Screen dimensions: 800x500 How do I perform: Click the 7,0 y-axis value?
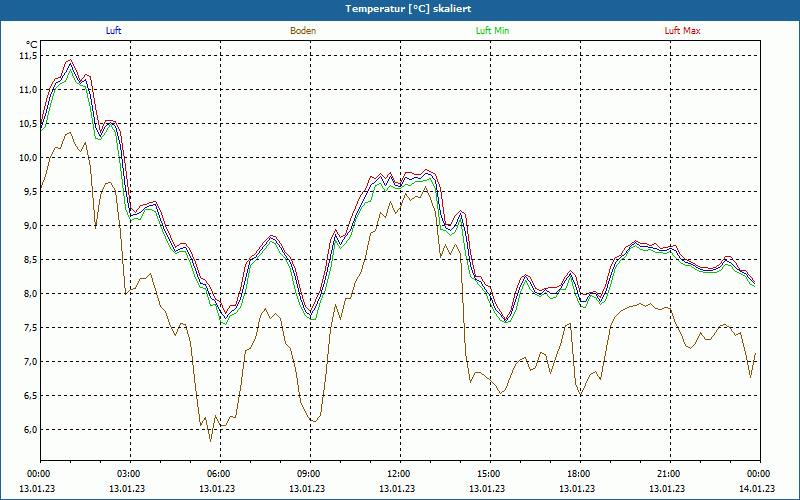click(x=30, y=362)
